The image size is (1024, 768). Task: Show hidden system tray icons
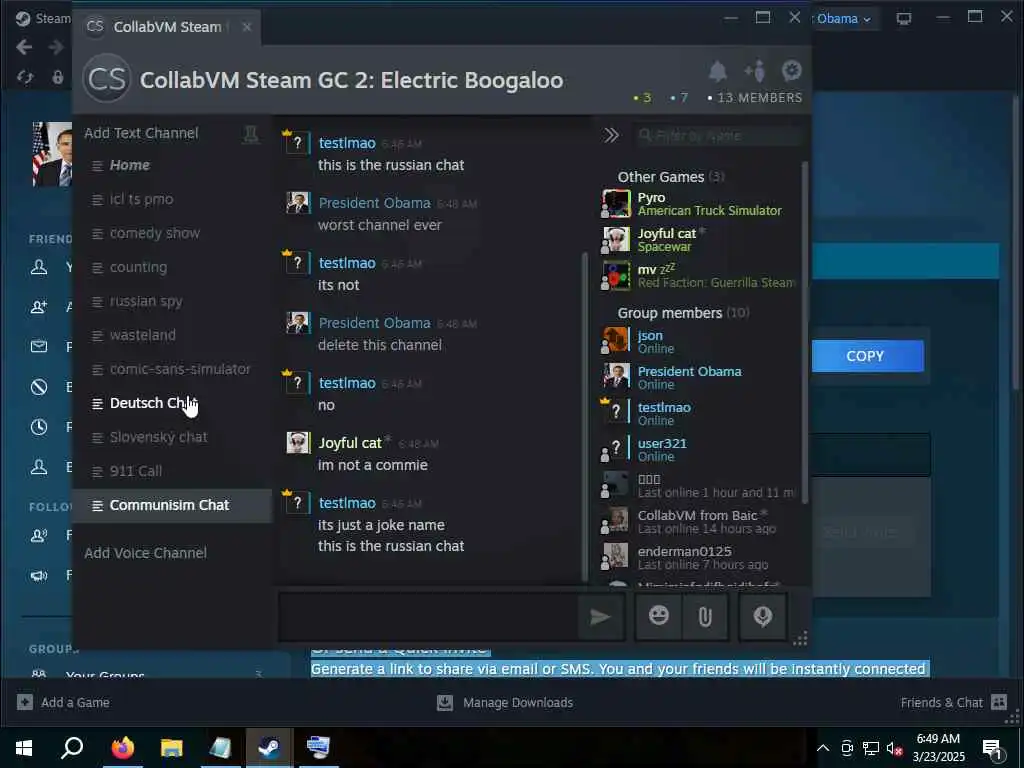pos(823,748)
